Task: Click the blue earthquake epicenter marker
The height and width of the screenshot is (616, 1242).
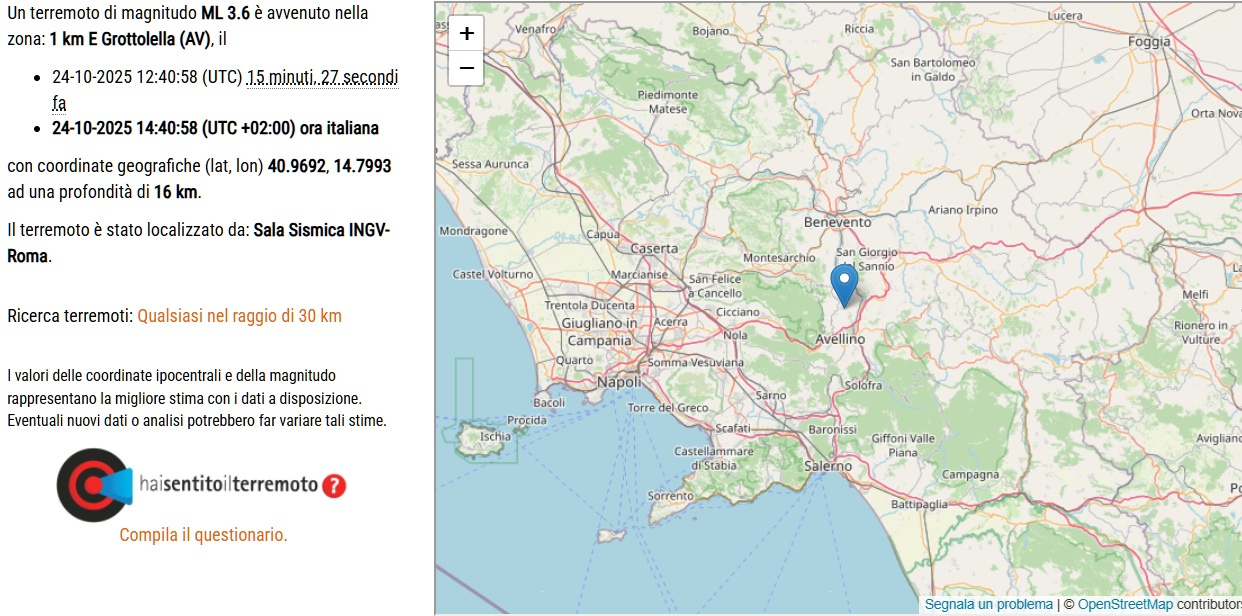Action: 844,283
